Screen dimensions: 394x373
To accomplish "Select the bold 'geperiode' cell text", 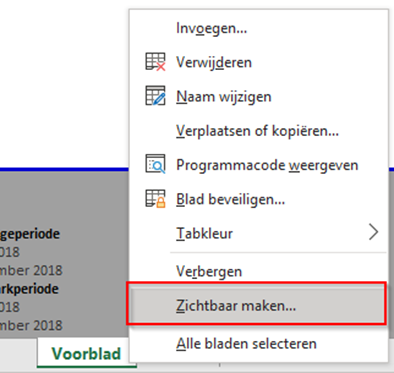I will point(30,234).
